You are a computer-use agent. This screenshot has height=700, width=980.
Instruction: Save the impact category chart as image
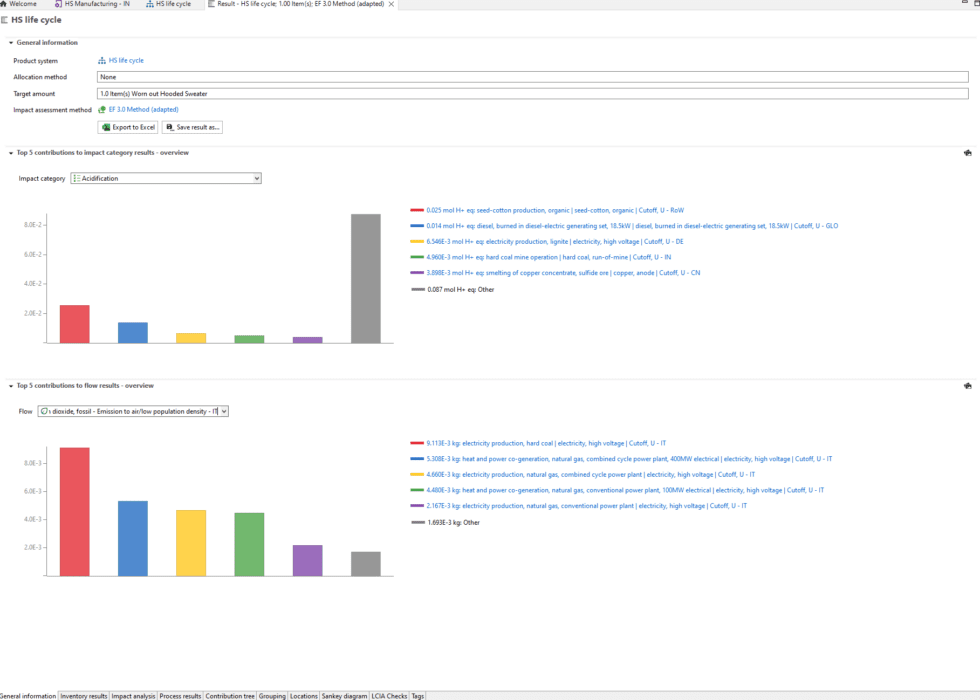pyautogui.click(x=967, y=153)
